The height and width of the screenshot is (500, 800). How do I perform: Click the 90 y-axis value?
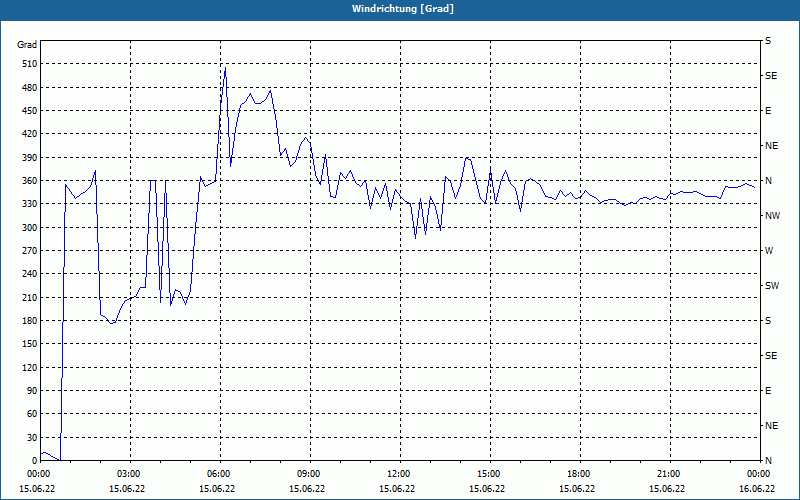coord(32,391)
